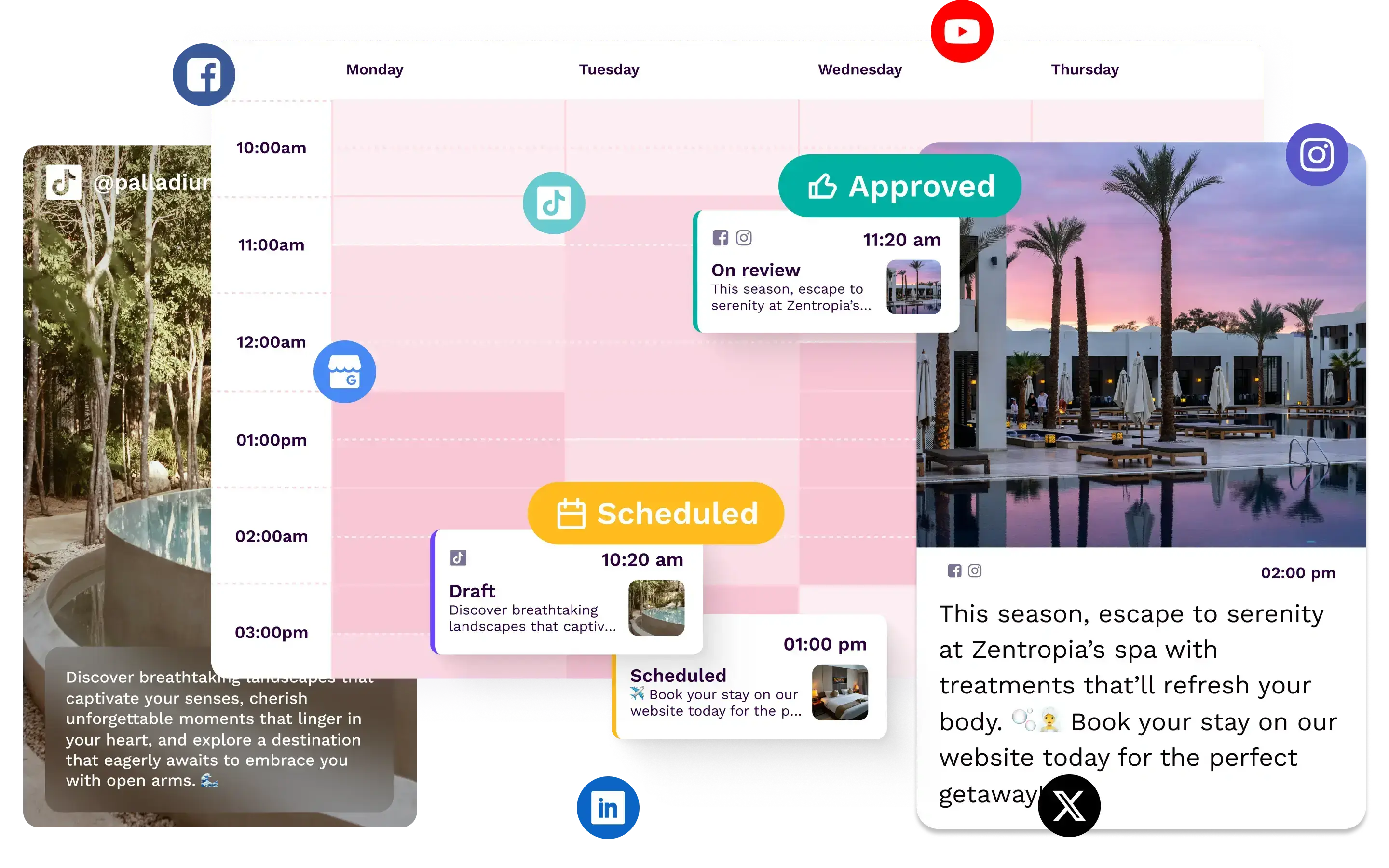
Task: Click the teal TikTok circle icon
Action: tap(554, 203)
